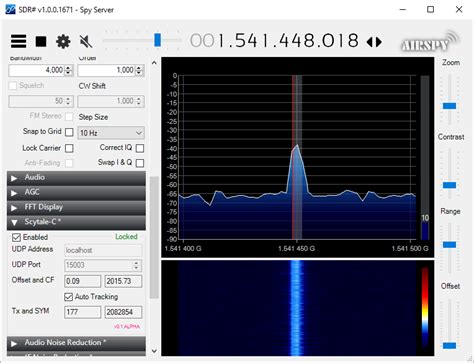
Task: Maximize the SDR# window
Action: click(x=430, y=9)
